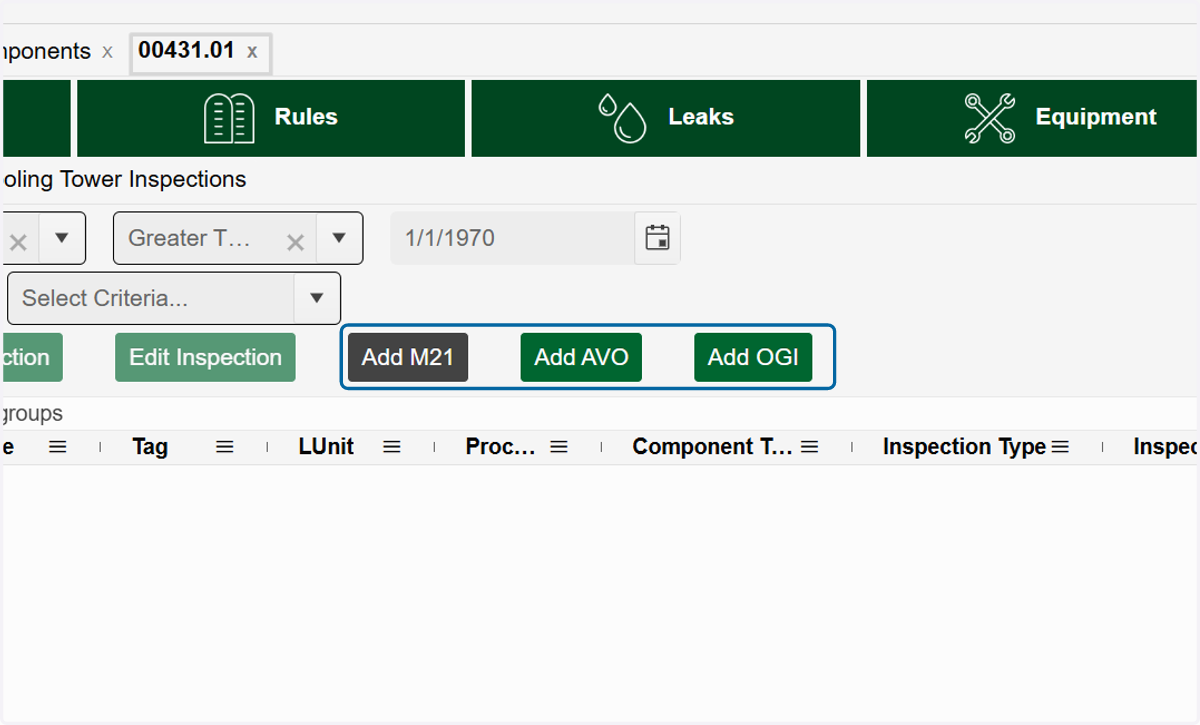Click the Add AVO button
This screenshot has width=1200, height=725.
pyautogui.click(x=581, y=358)
